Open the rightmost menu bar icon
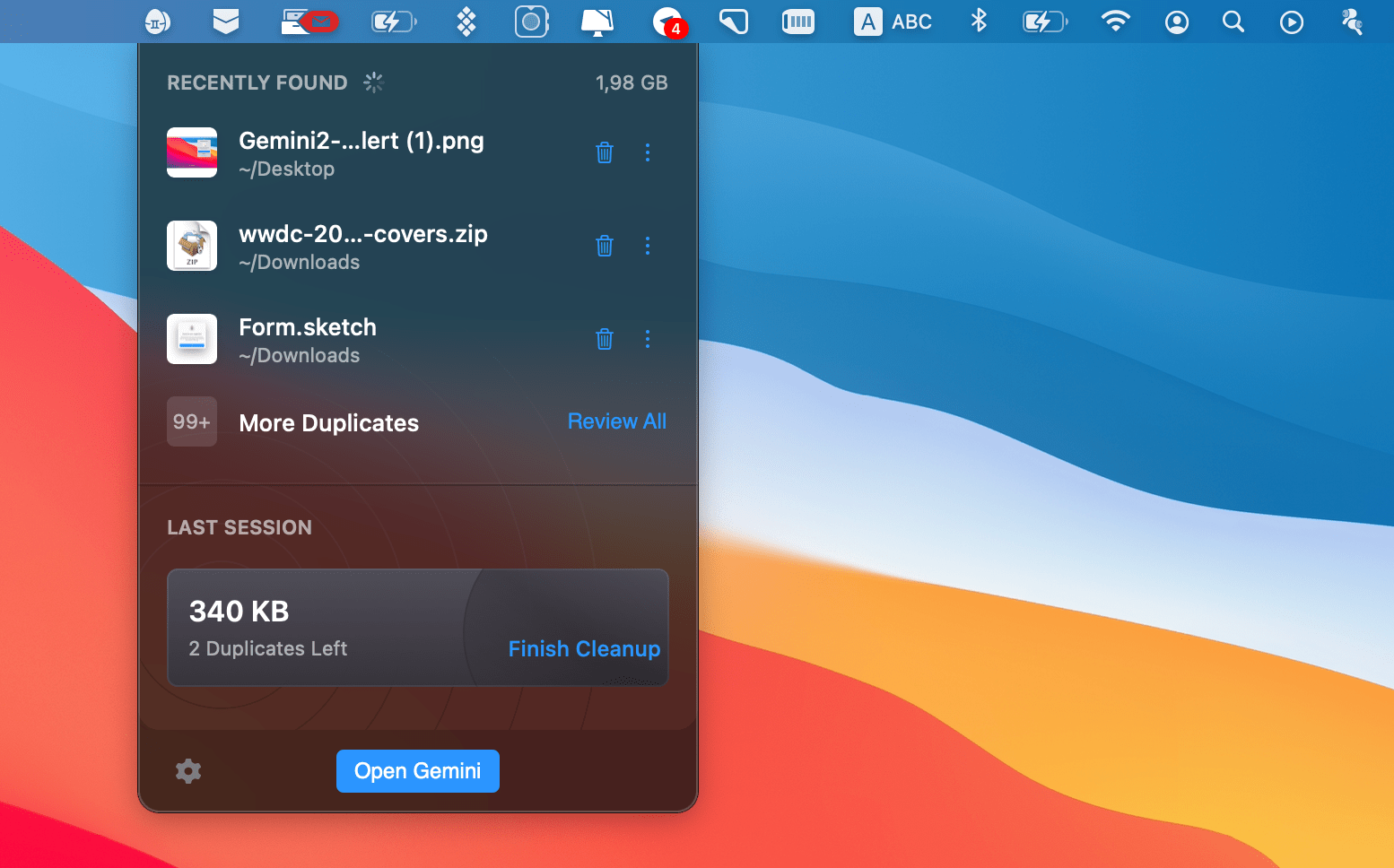This screenshot has height=868, width=1394. (x=1352, y=22)
